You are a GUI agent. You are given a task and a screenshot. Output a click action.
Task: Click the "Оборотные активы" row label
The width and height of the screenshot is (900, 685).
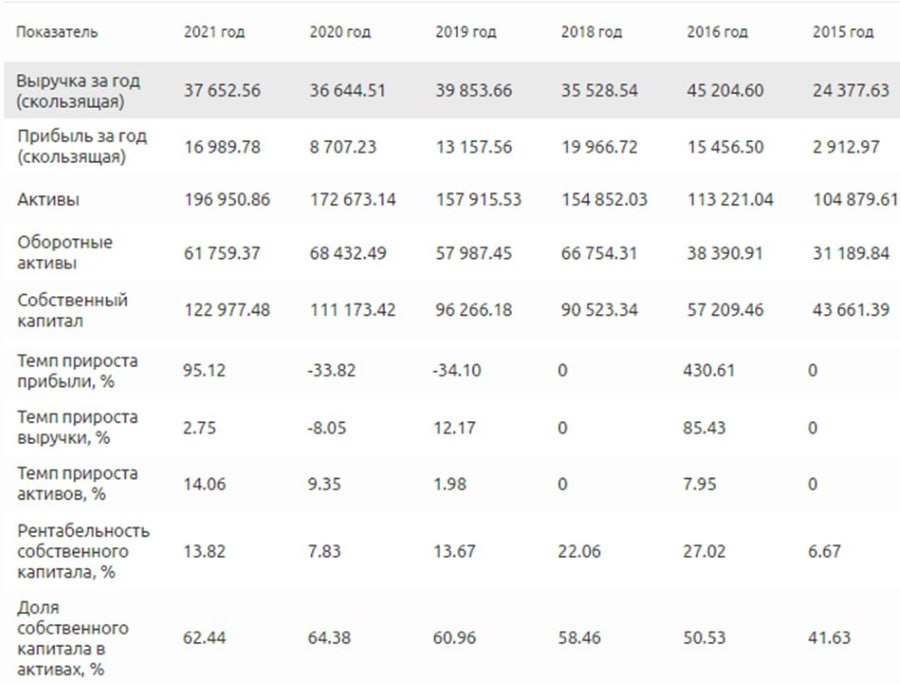(64, 253)
